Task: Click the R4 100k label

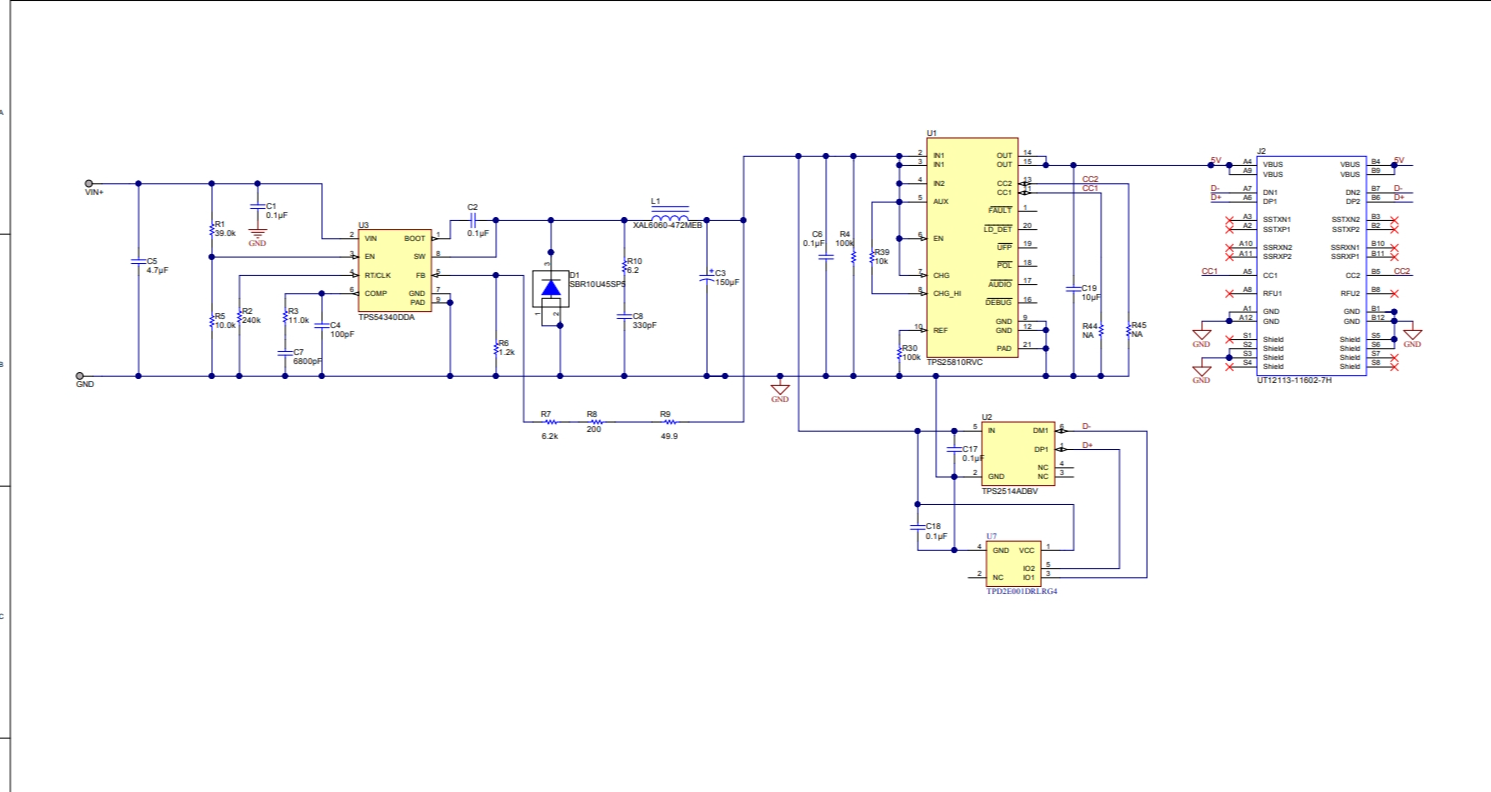Action: [845, 239]
